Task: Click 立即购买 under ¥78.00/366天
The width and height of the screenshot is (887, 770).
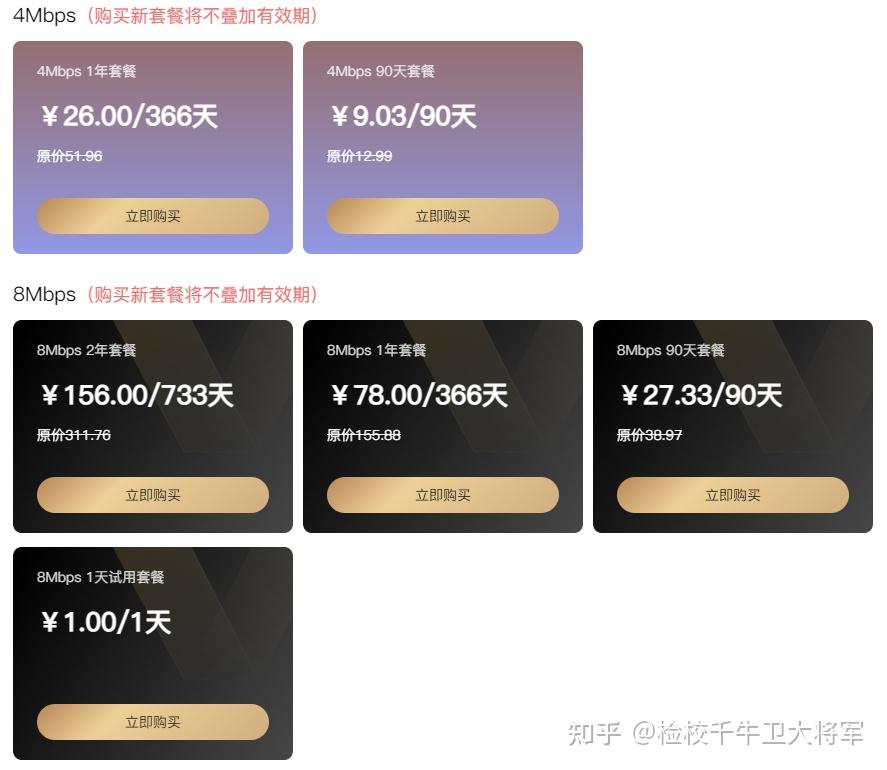Action: (x=443, y=495)
